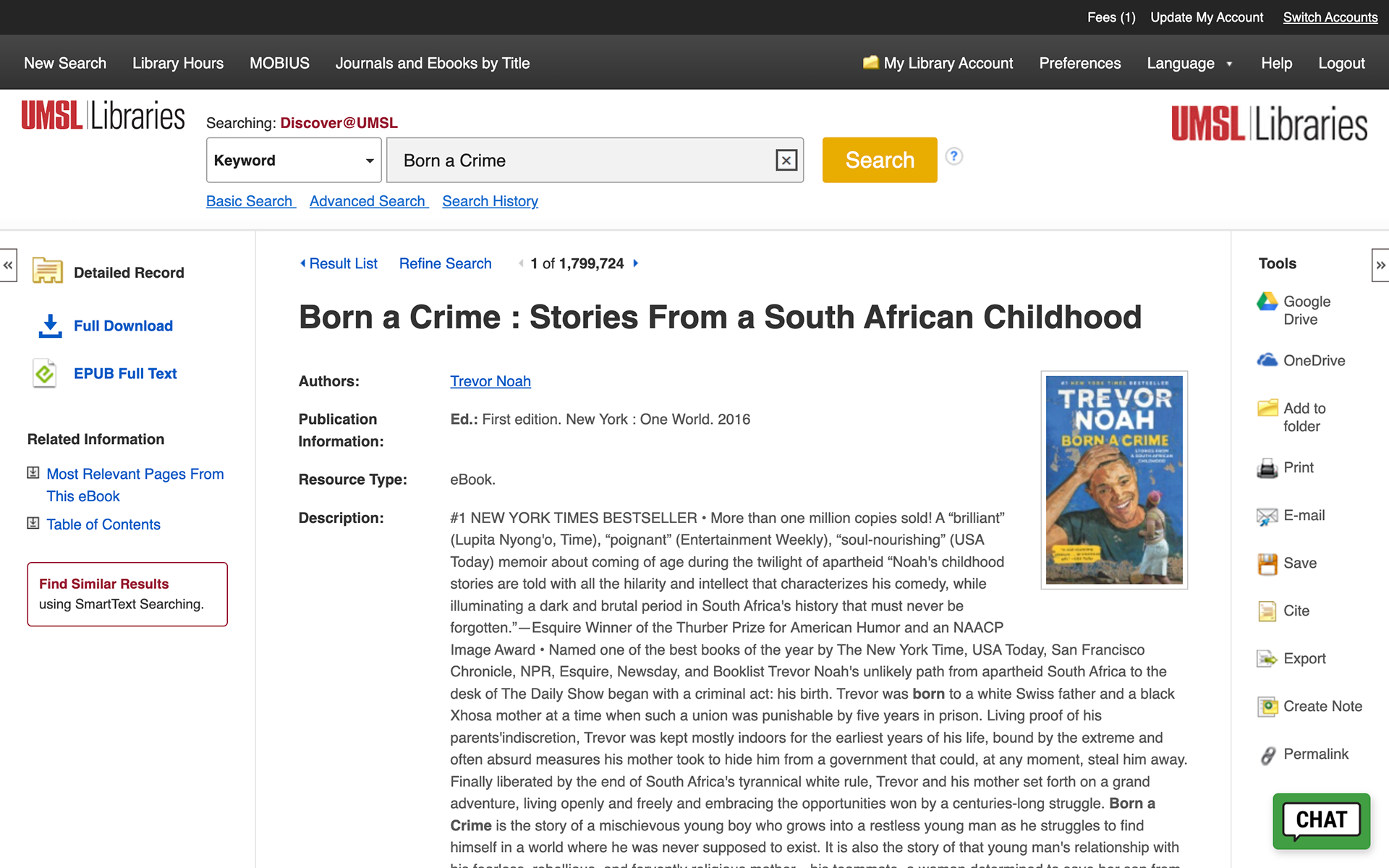1389x868 pixels.
Task: Open the Keyword search field dropdown
Action: [294, 161]
